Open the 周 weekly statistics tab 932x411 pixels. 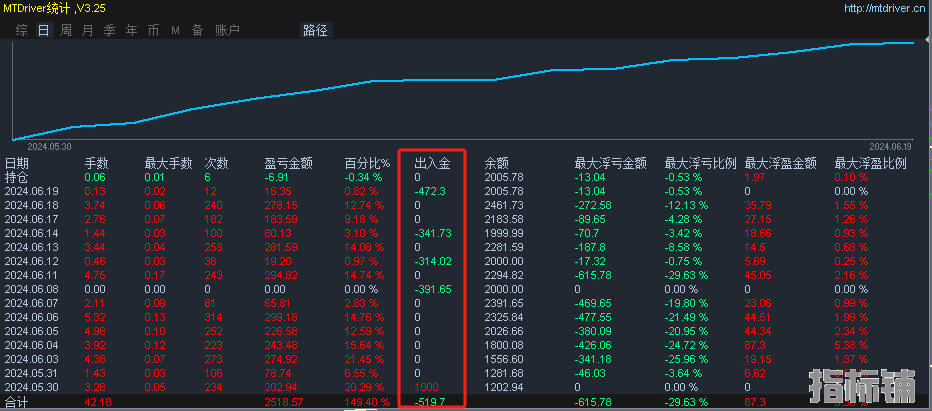[65, 30]
